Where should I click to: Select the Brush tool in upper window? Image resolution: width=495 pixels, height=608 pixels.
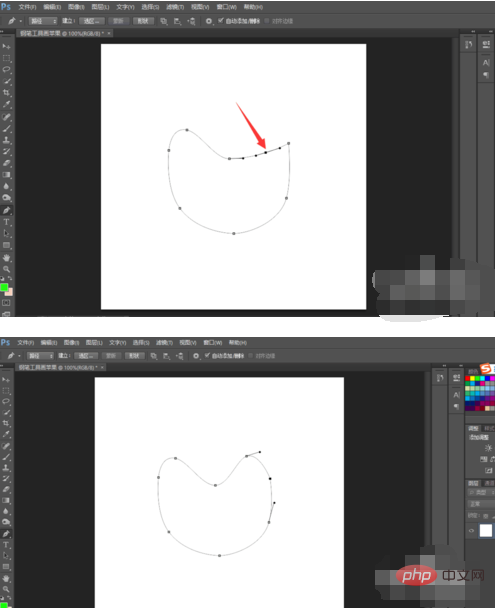pyautogui.click(x=6, y=129)
